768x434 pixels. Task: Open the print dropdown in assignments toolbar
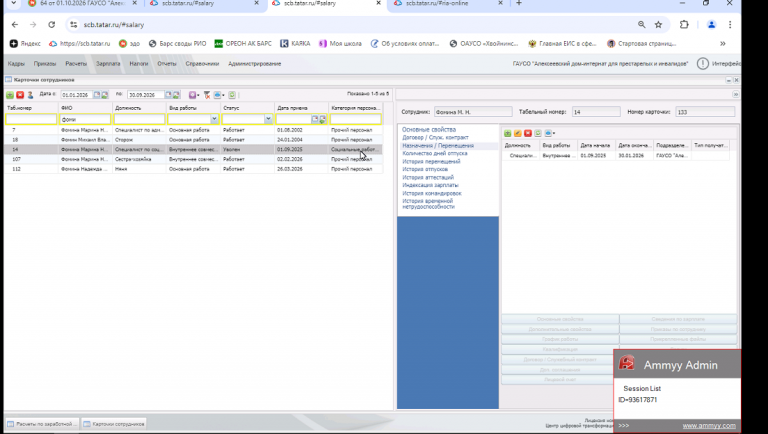550,133
